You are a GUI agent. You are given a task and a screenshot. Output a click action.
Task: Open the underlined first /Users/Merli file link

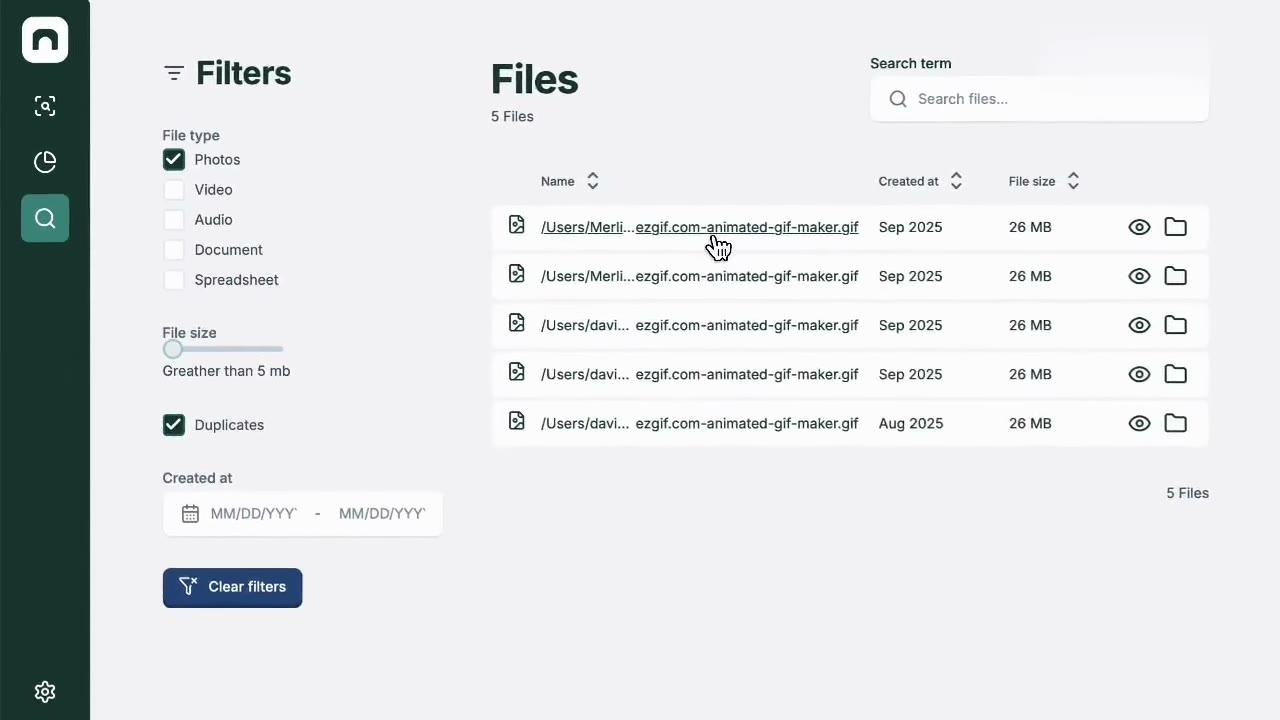(699, 227)
